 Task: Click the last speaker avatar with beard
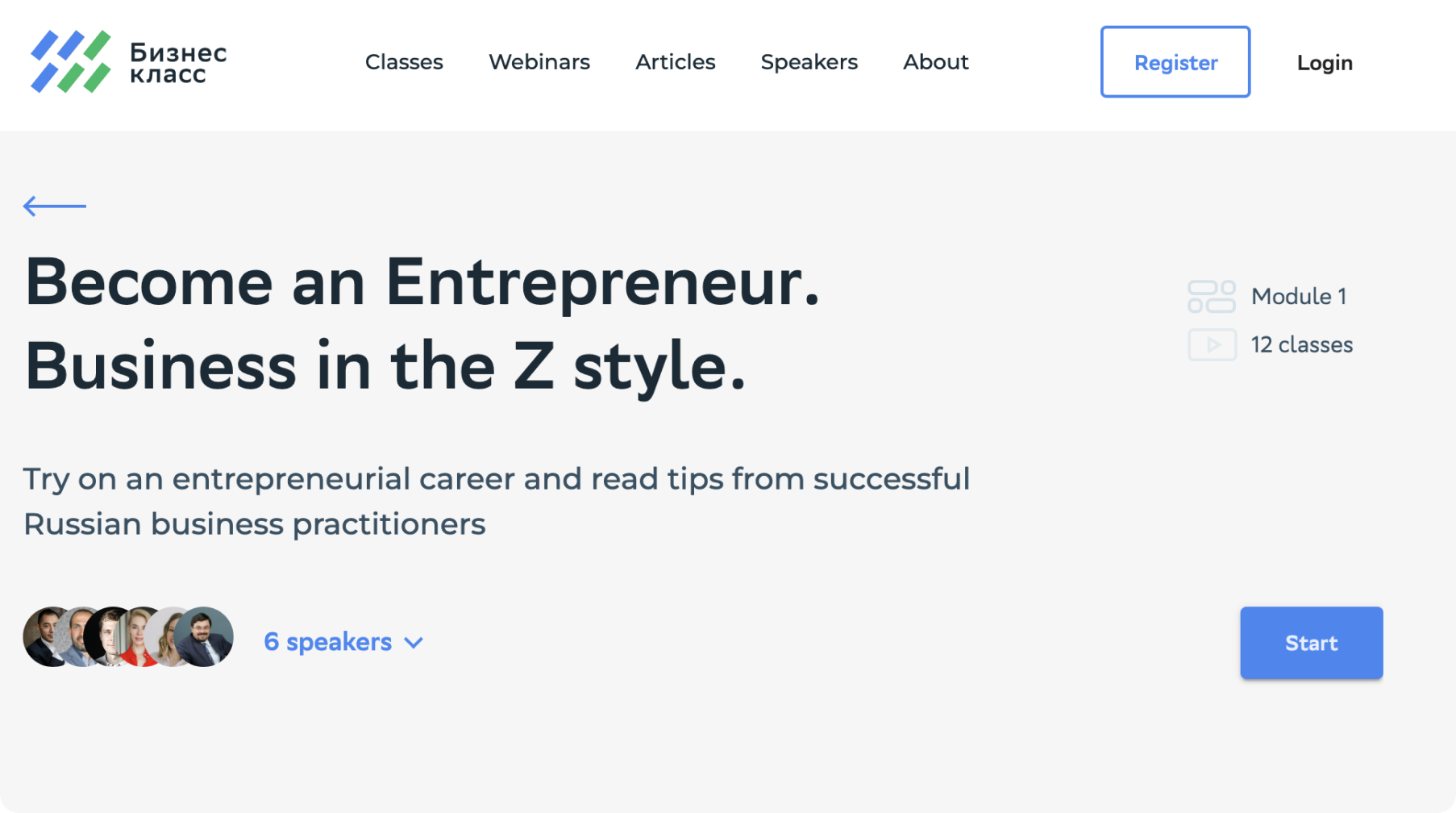coord(206,637)
